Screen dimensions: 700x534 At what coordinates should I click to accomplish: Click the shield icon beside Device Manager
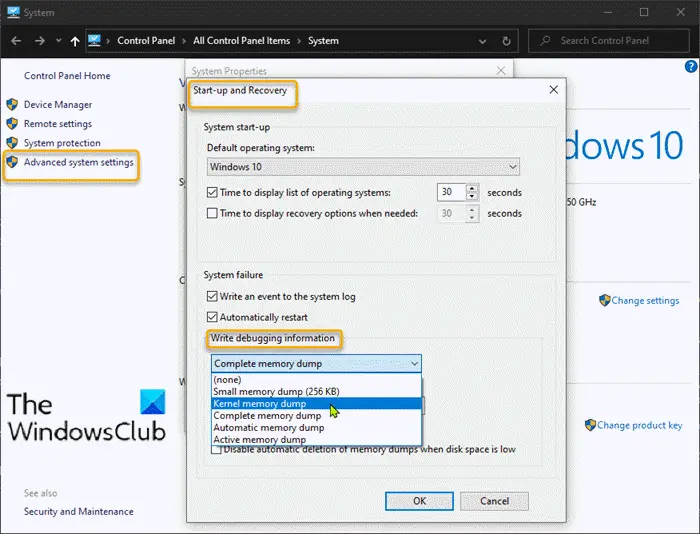click(12, 104)
